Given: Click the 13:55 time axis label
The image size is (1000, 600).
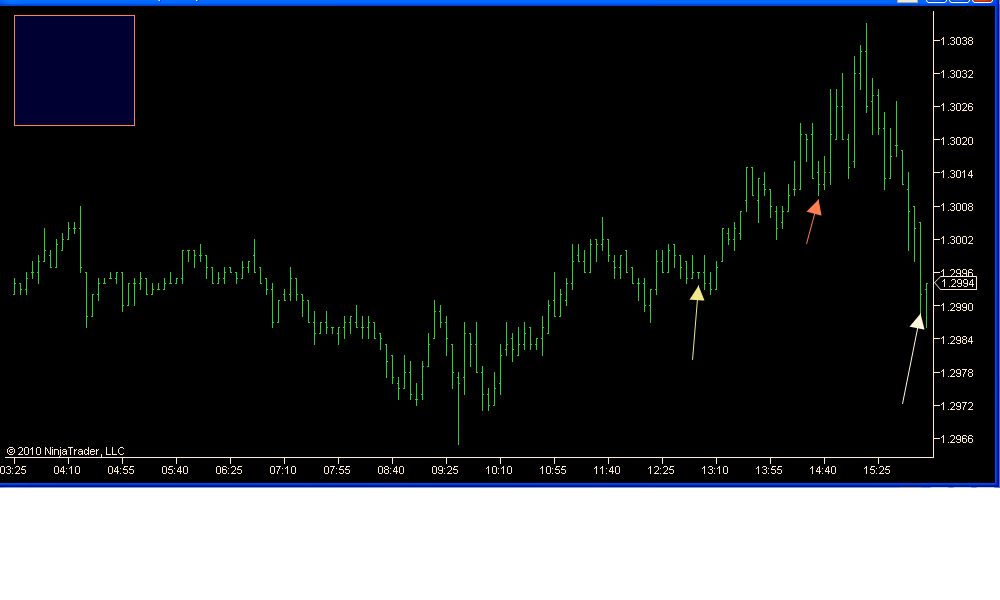Looking at the screenshot, I should coord(768,471).
